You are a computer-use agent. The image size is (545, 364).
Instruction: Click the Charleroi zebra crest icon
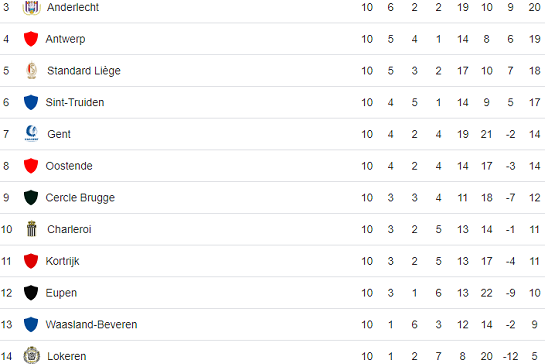point(32,229)
